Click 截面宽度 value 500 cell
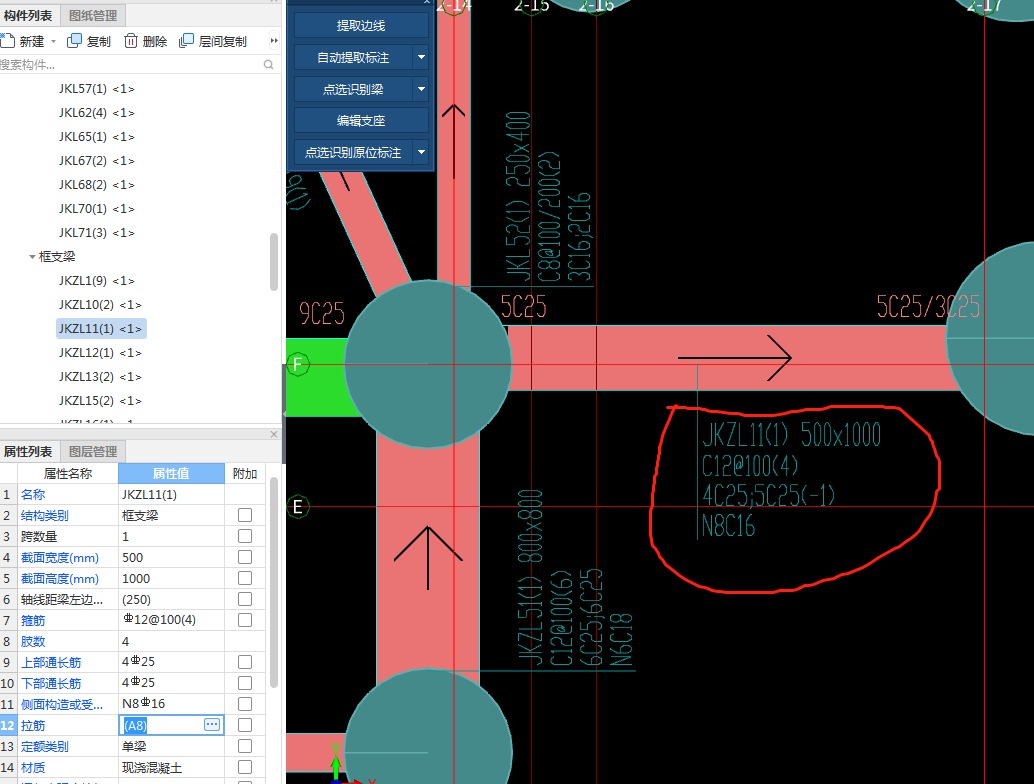Screen dimensions: 1034x784 click(x=171, y=558)
